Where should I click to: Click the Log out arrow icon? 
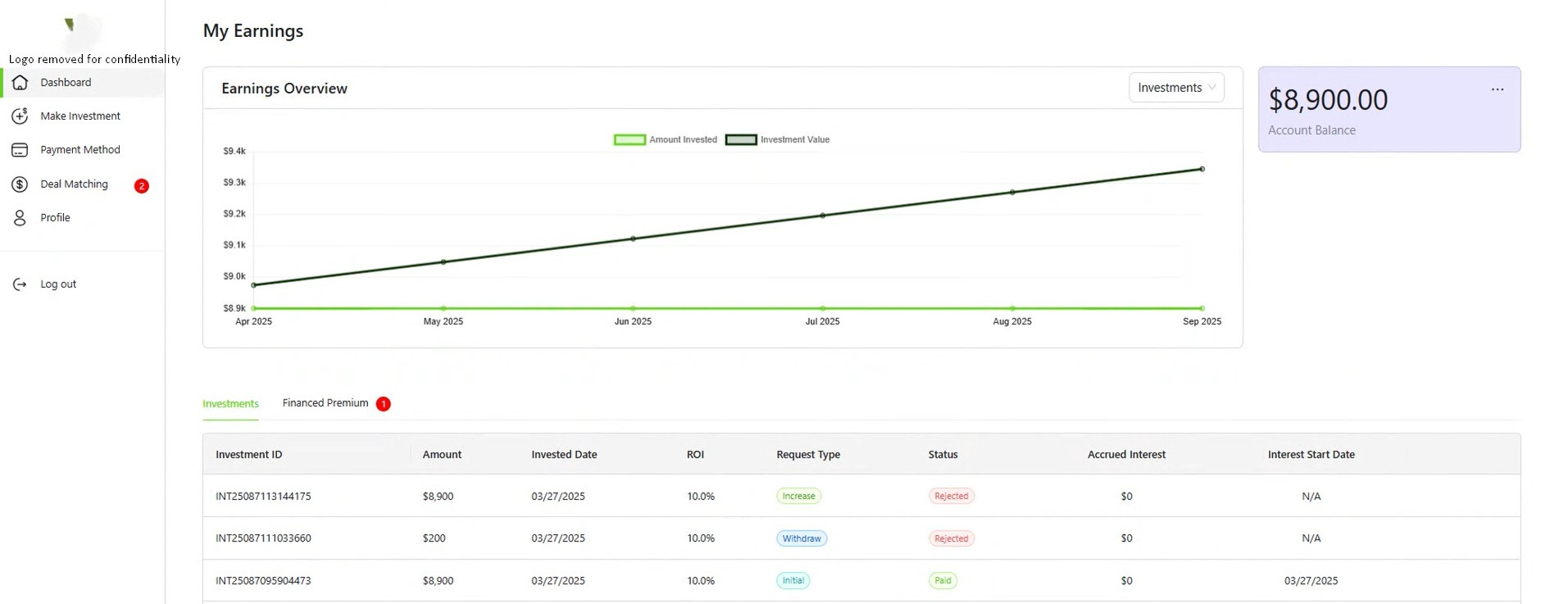[20, 284]
